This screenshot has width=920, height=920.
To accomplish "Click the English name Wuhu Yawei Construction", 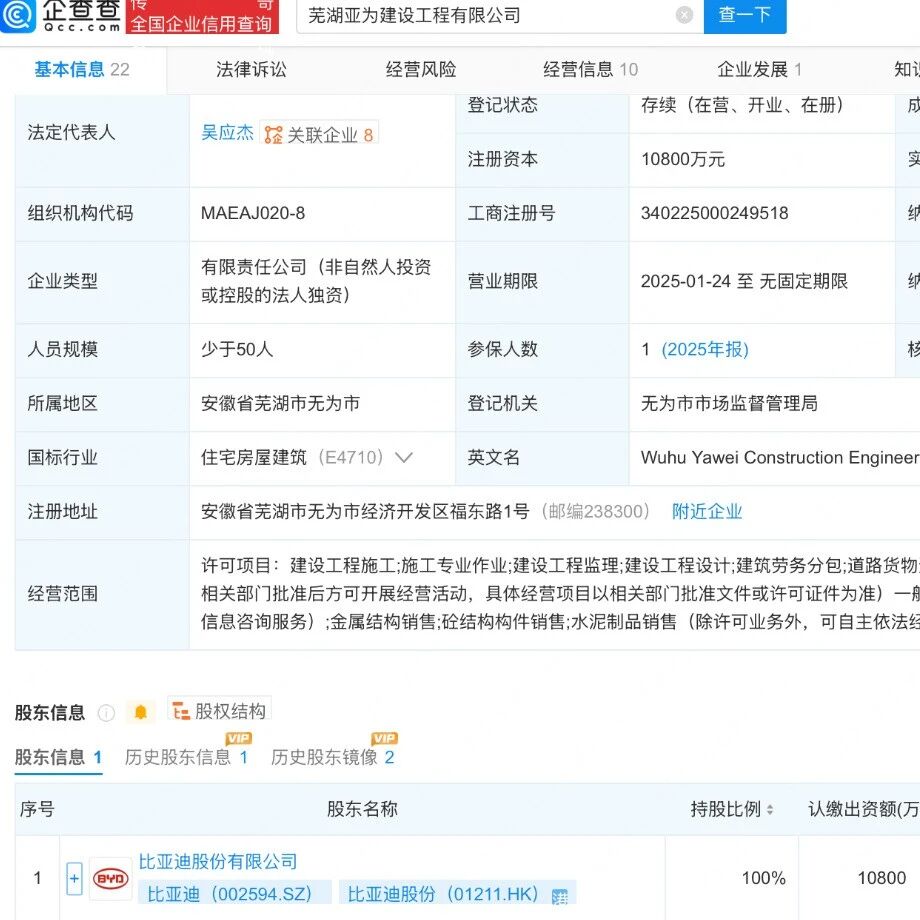I will pyautogui.click(x=780, y=458).
